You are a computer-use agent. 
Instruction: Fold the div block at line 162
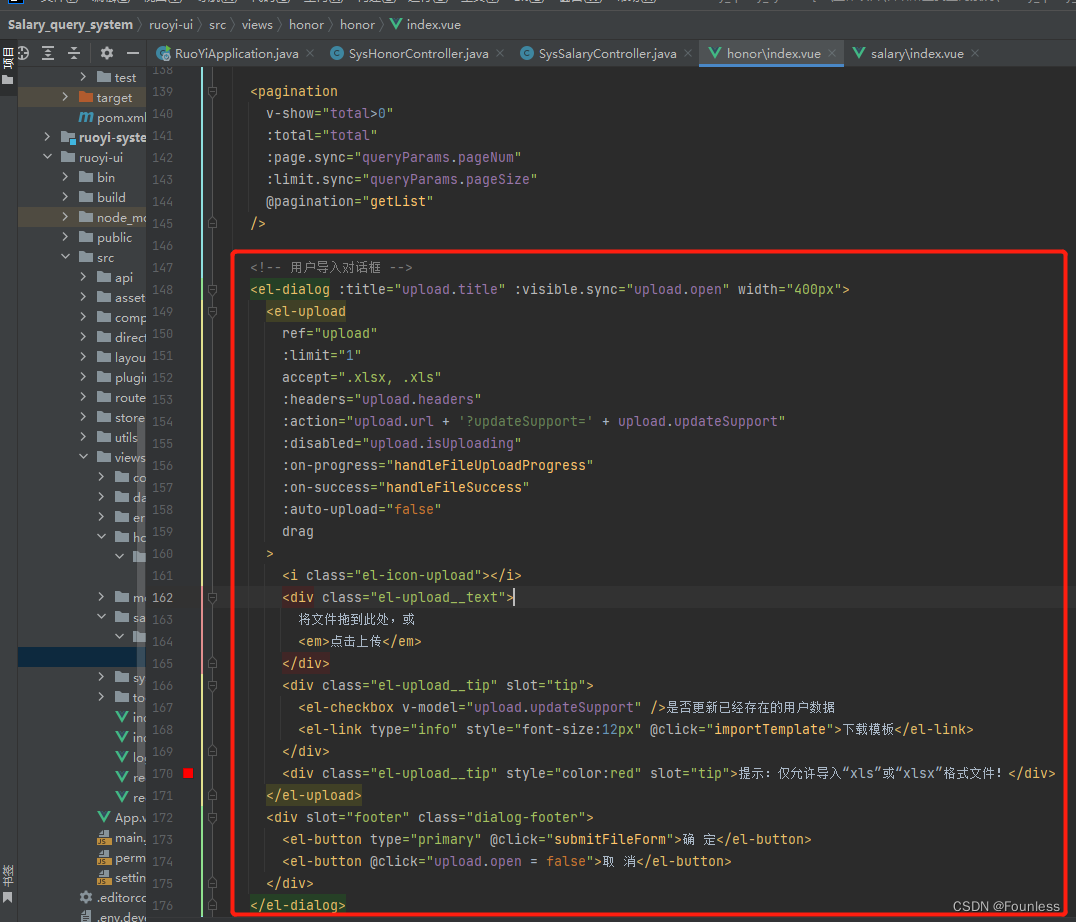click(213, 598)
